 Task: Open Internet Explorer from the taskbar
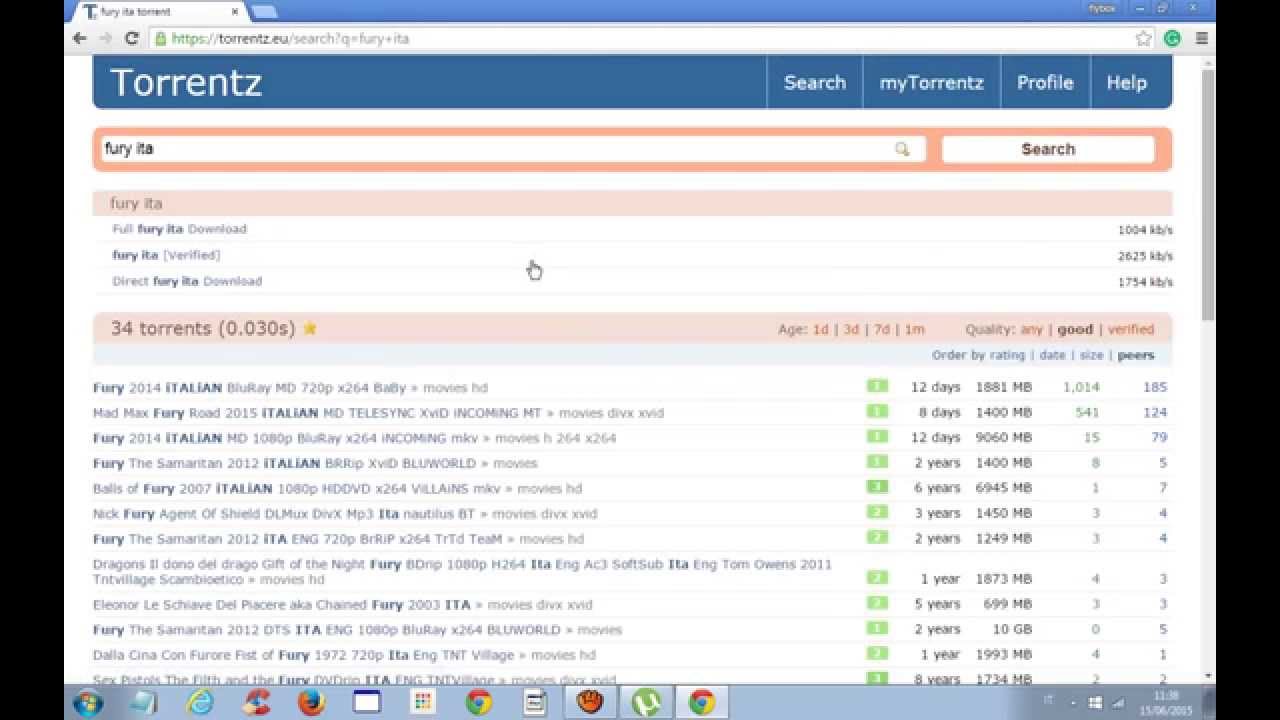pyautogui.click(x=200, y=702)
